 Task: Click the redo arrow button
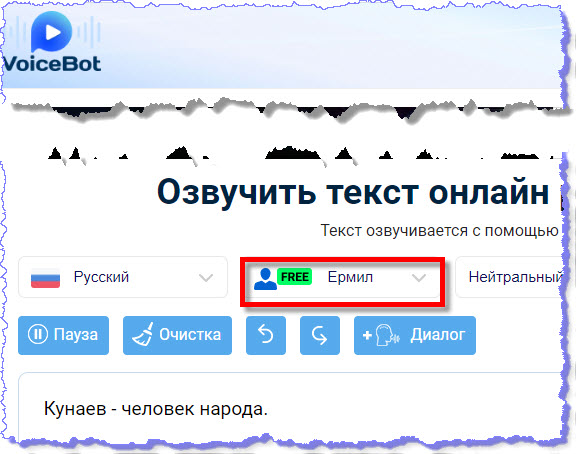click(320, 335)
